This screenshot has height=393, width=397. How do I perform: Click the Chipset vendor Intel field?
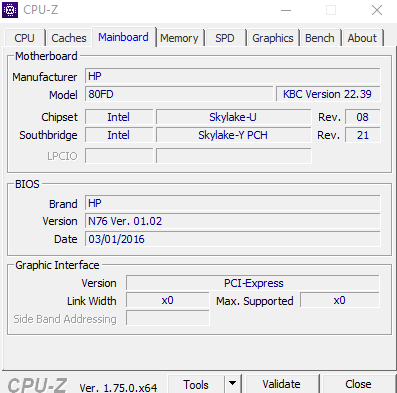[x=119, y=117]
